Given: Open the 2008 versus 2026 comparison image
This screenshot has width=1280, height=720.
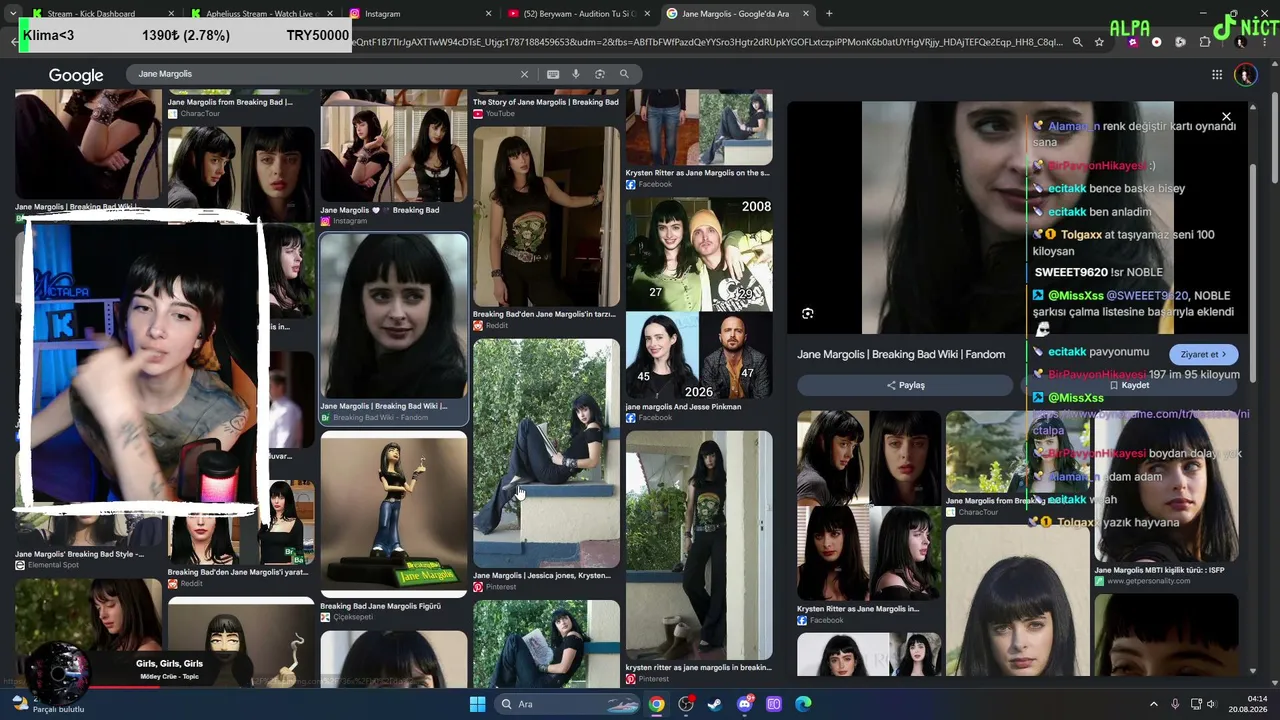Looking at the screenshot, I should 699,298.
